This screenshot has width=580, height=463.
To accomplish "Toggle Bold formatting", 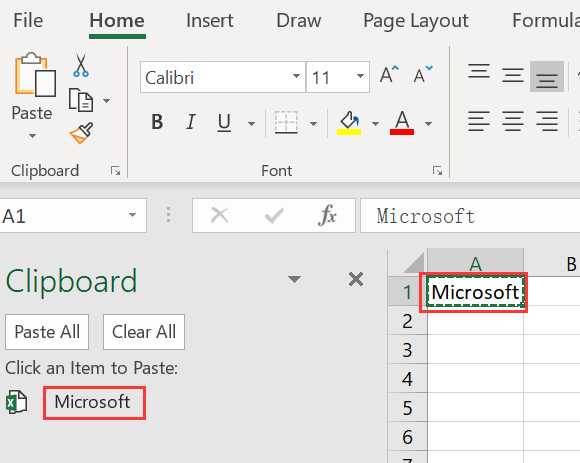I will pos(157,122).
